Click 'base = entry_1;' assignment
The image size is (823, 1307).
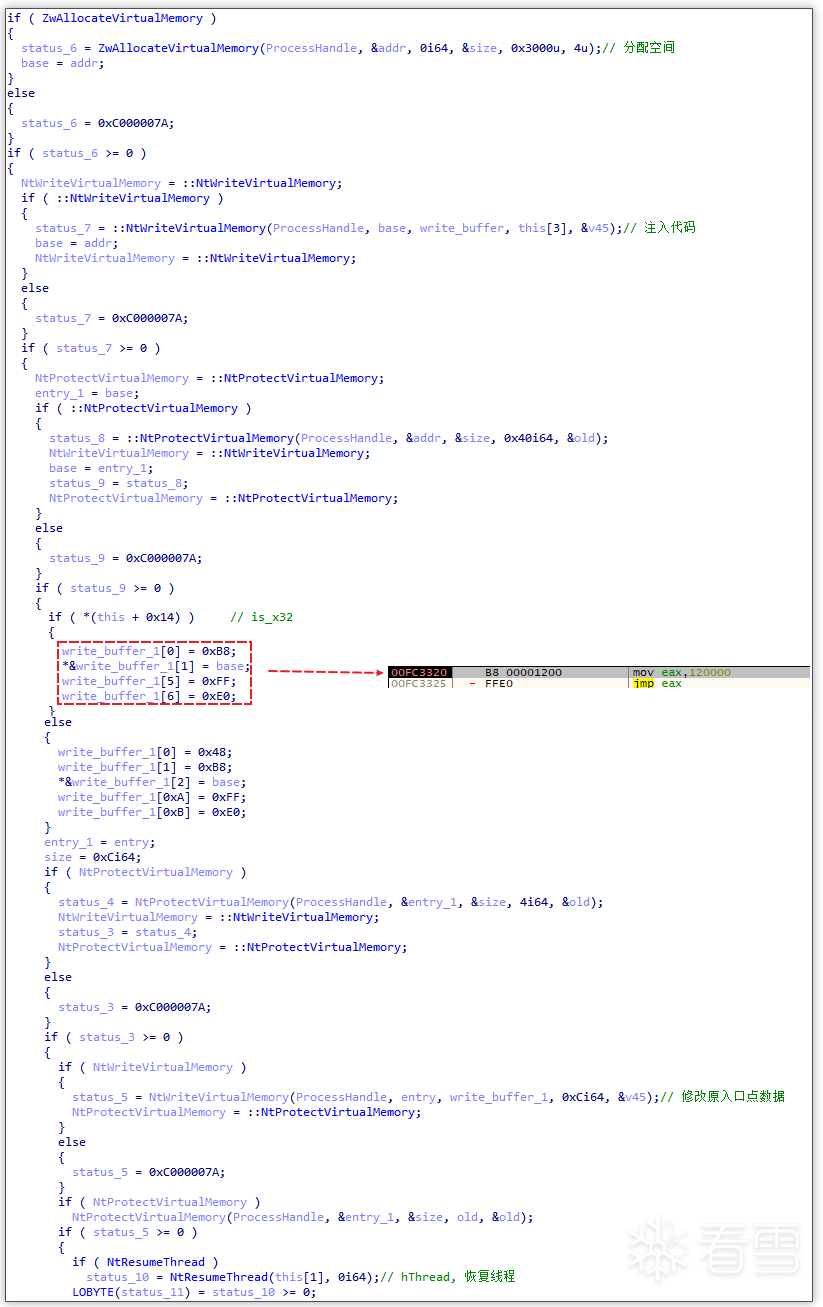(101, 468)
